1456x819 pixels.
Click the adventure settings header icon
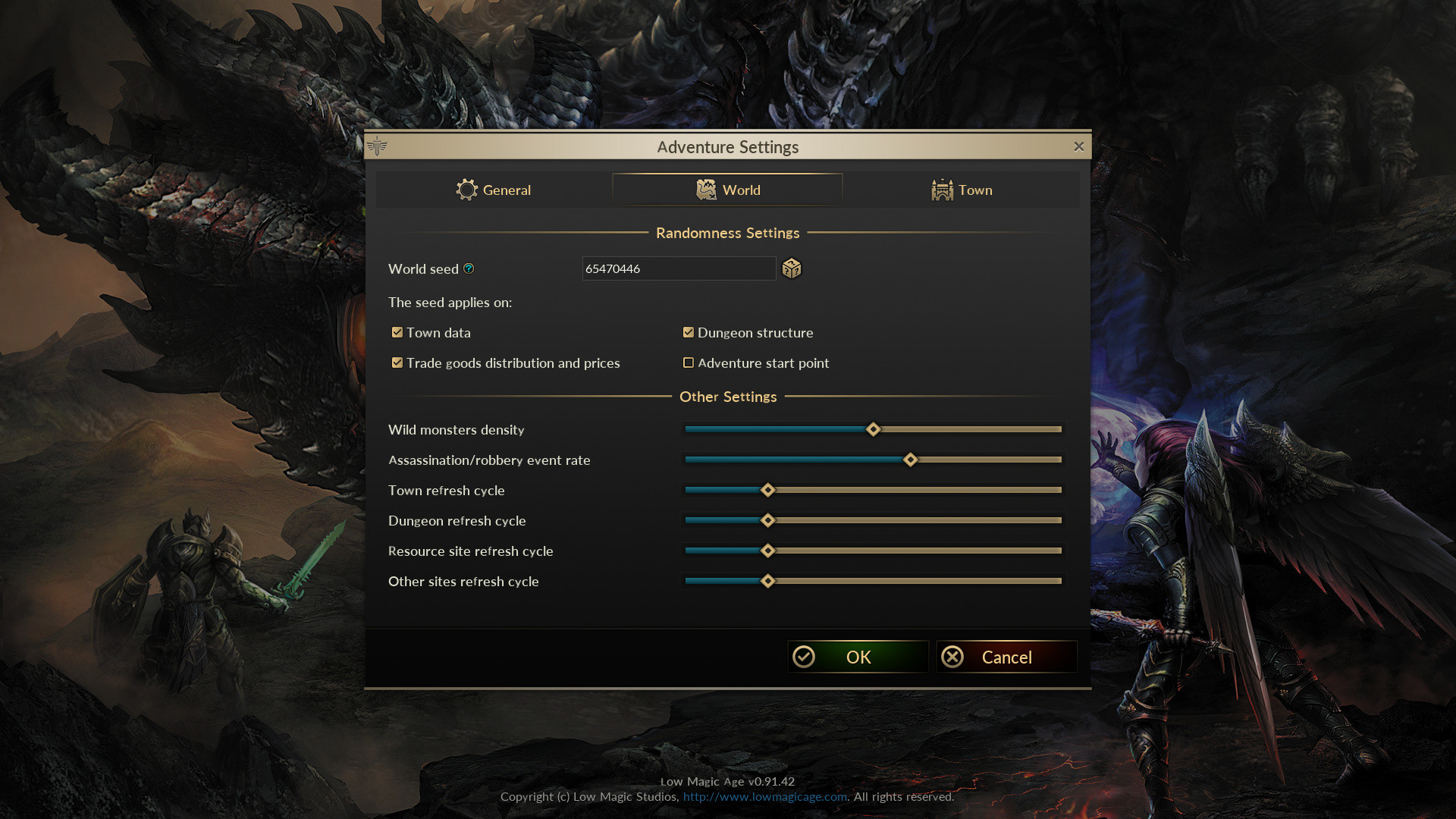378,146
